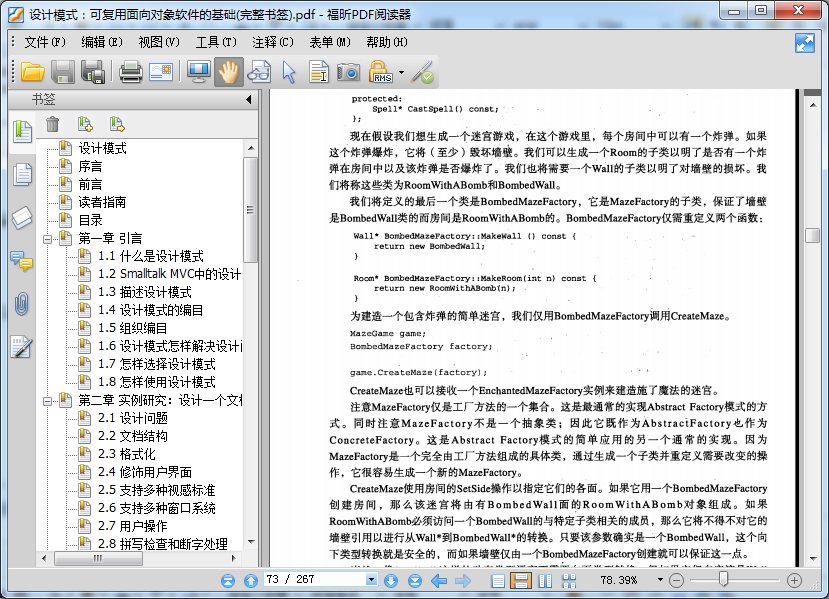Viewport: 829px width, 599px height.
Task: Open the page number dropdown
Action: [x=371, y=579]
